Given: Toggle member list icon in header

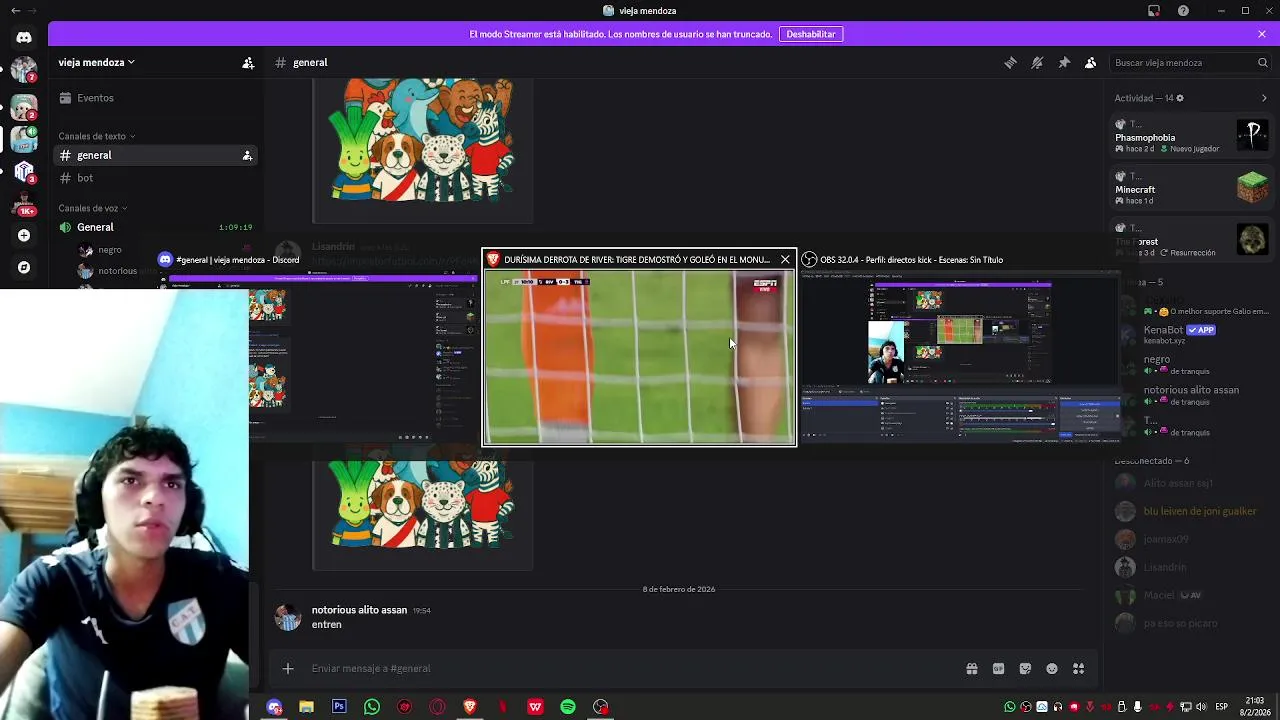Looking at the screenshot, I should click(1091, 63).
